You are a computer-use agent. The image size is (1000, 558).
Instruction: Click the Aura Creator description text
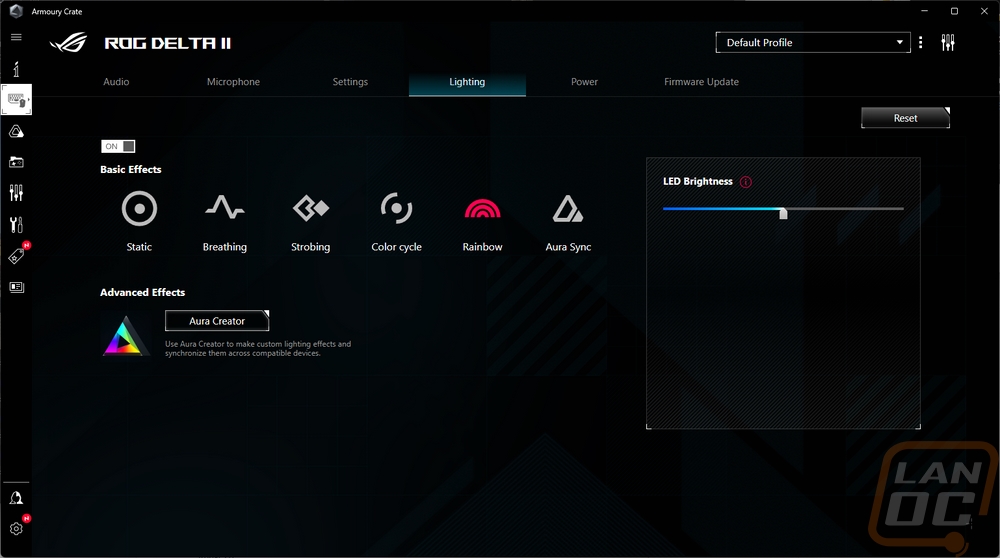tap(258, 348)
